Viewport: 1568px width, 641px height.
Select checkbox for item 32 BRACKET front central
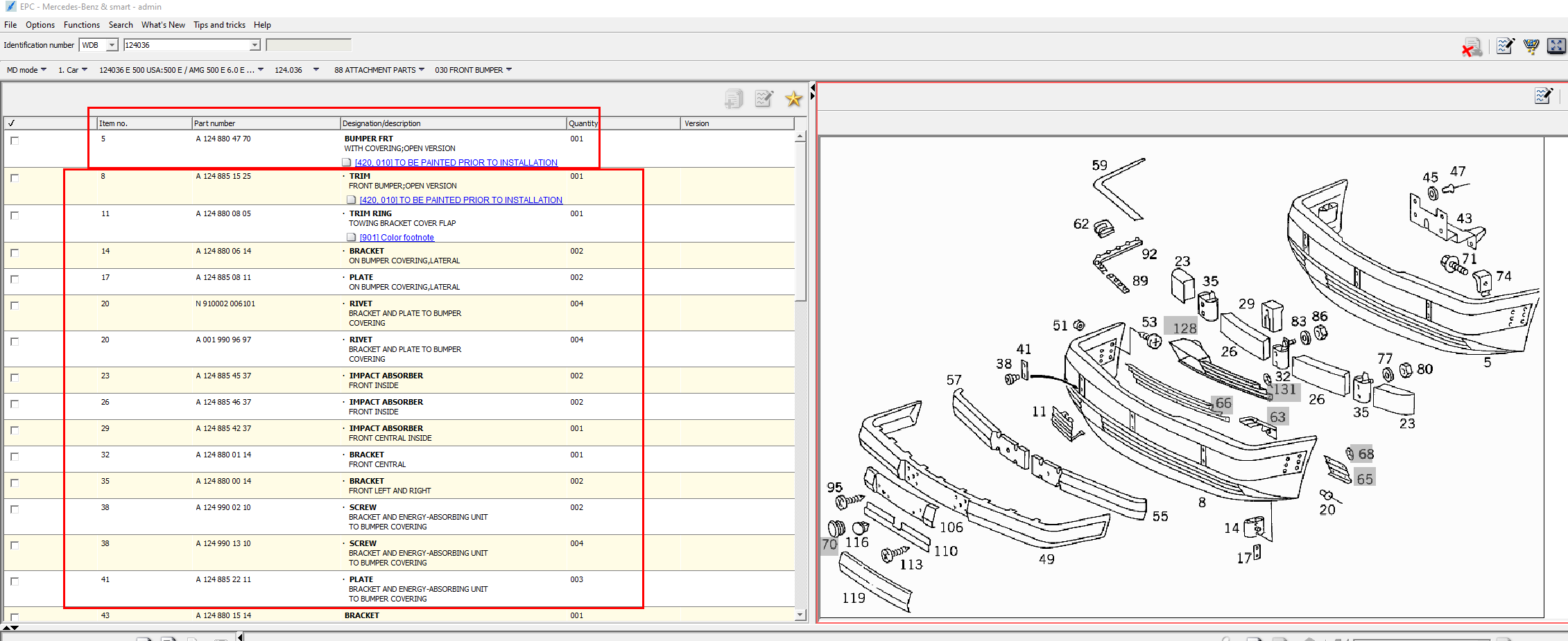point(15,457)
